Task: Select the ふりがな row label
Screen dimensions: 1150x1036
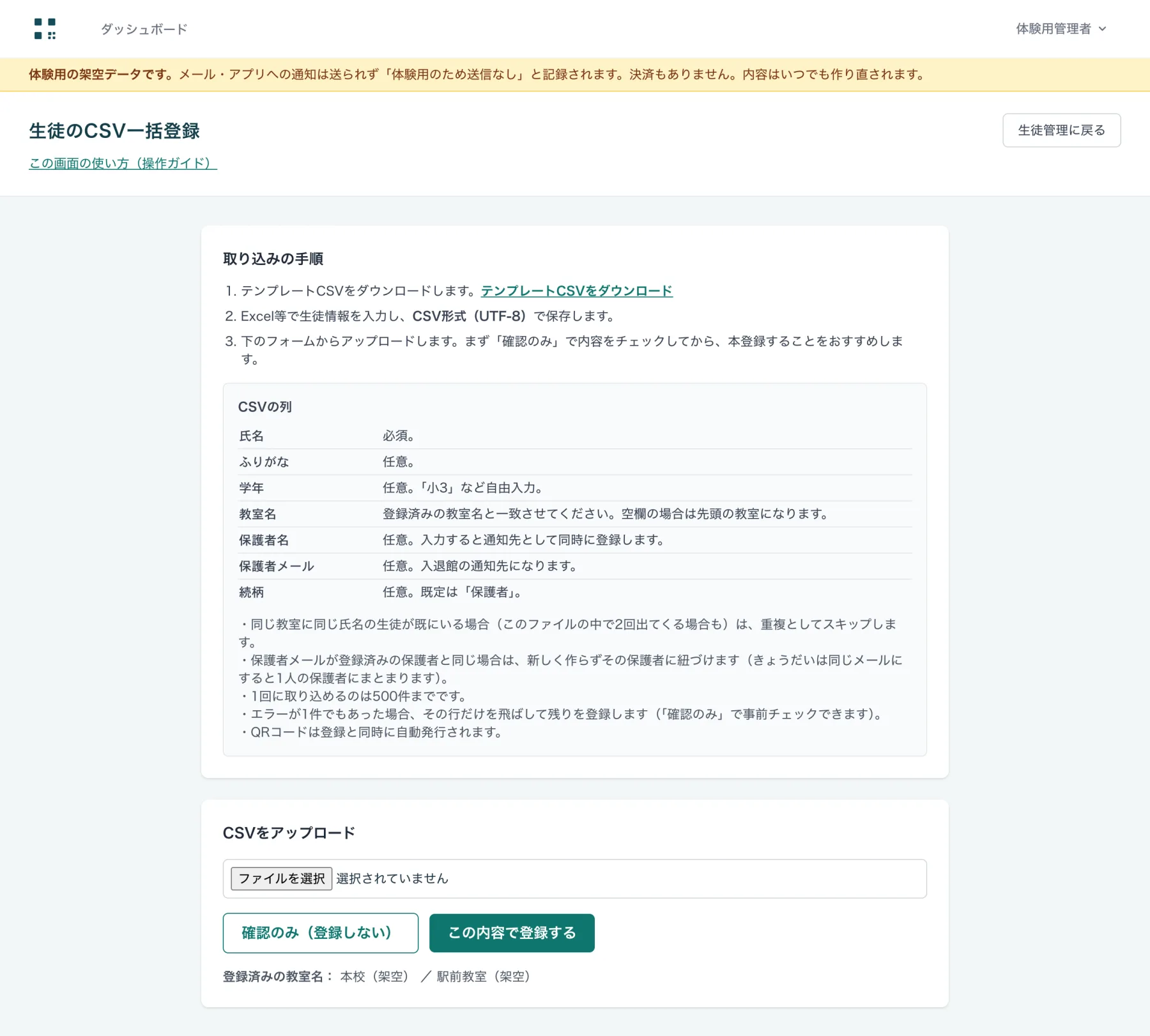Action: (x=264, y=462)
